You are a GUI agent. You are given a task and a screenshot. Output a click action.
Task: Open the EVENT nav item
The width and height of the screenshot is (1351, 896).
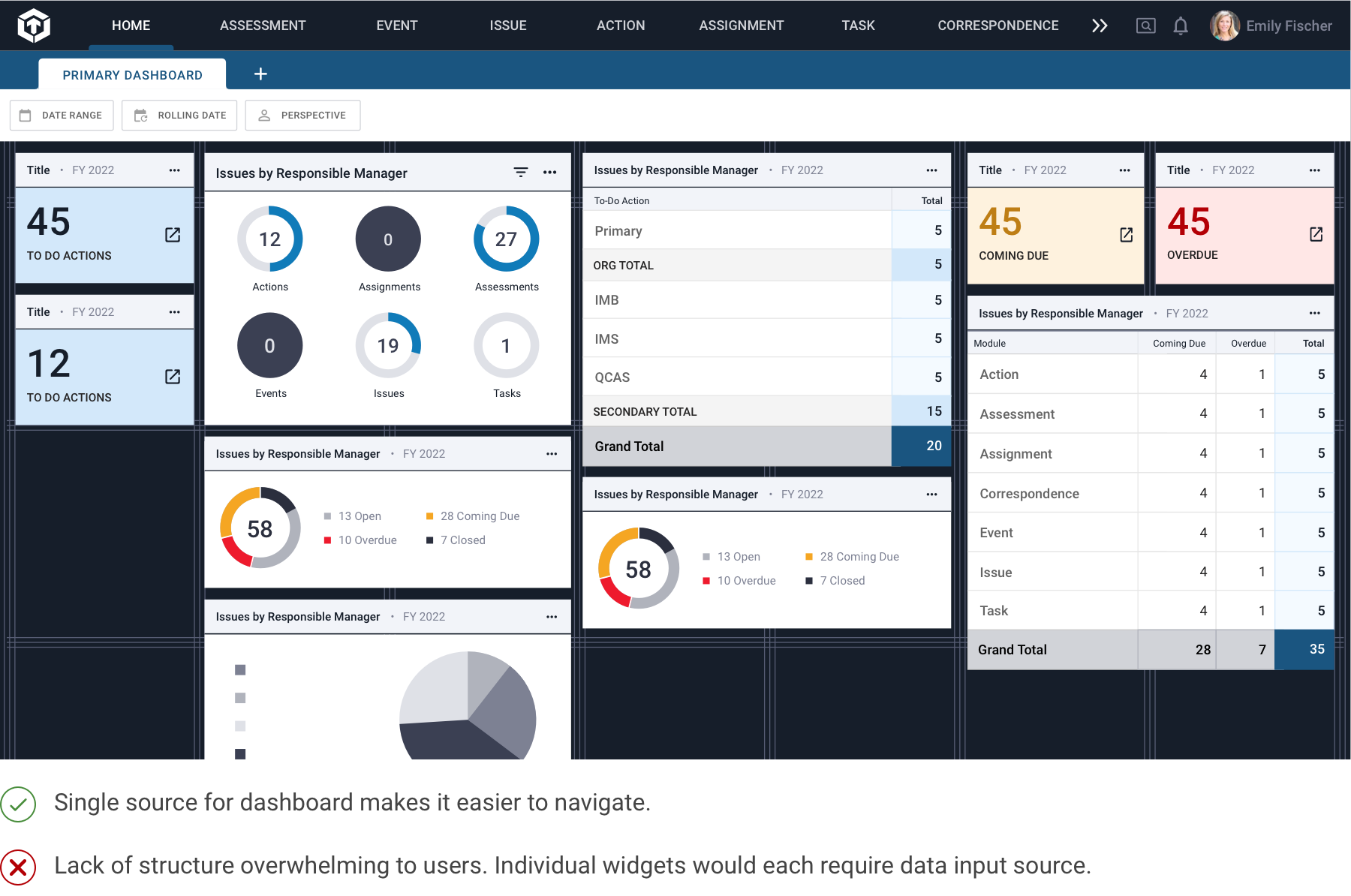coord(396,26)
